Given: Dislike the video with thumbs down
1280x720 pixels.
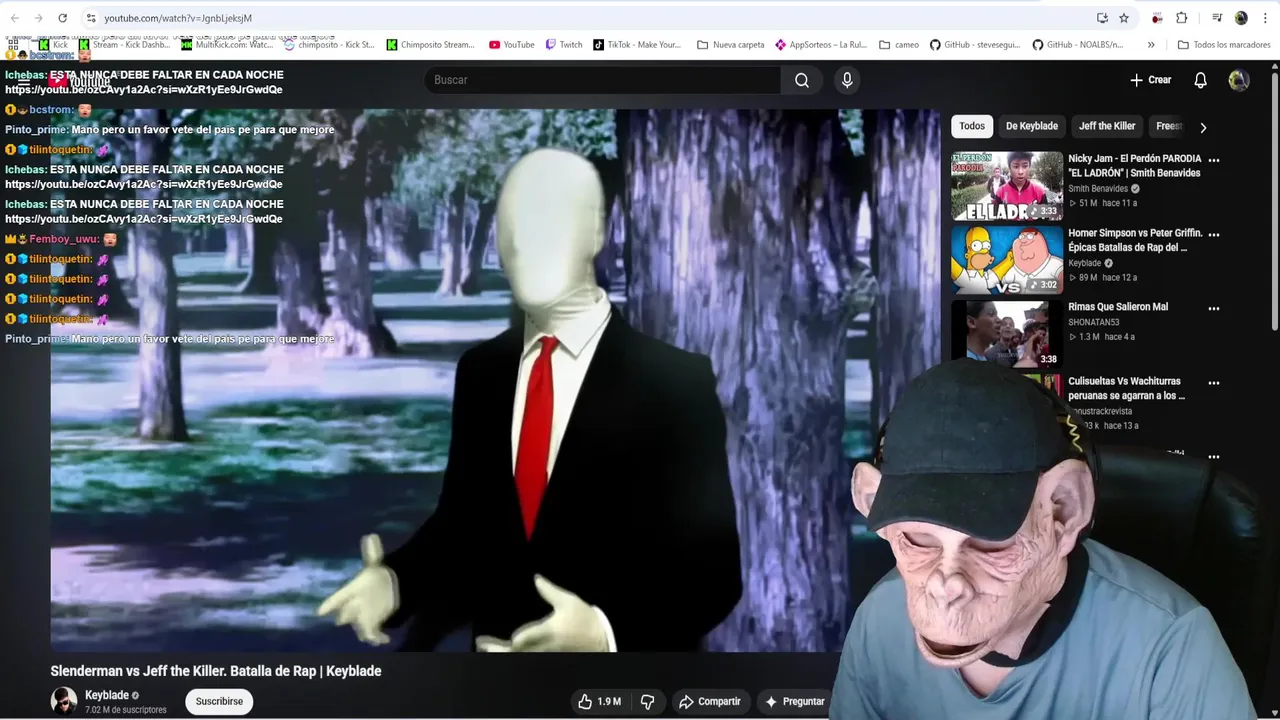Looking at the screenshot, I should 647,702.
